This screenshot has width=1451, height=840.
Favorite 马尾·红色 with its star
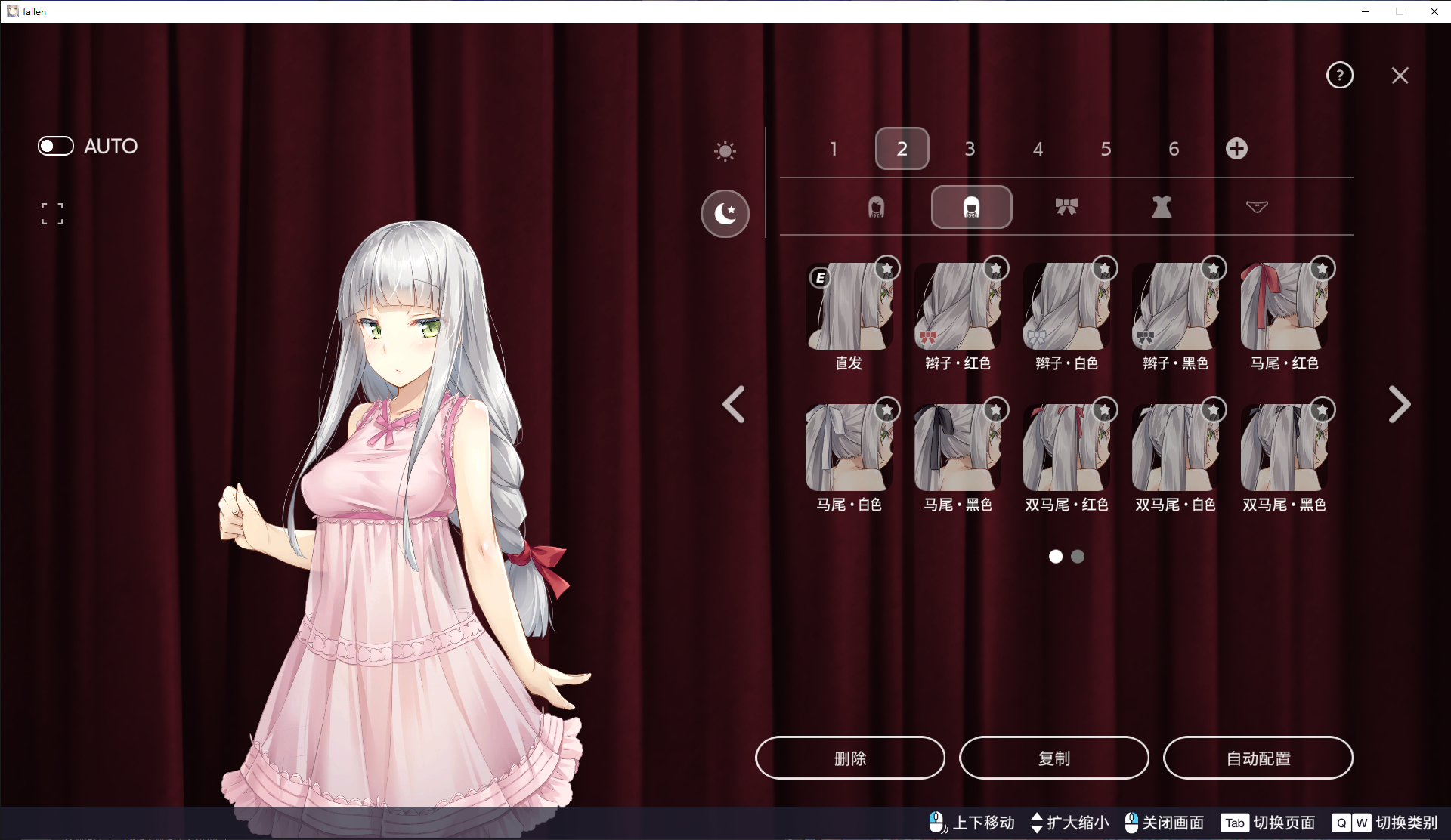point(1323,268)
